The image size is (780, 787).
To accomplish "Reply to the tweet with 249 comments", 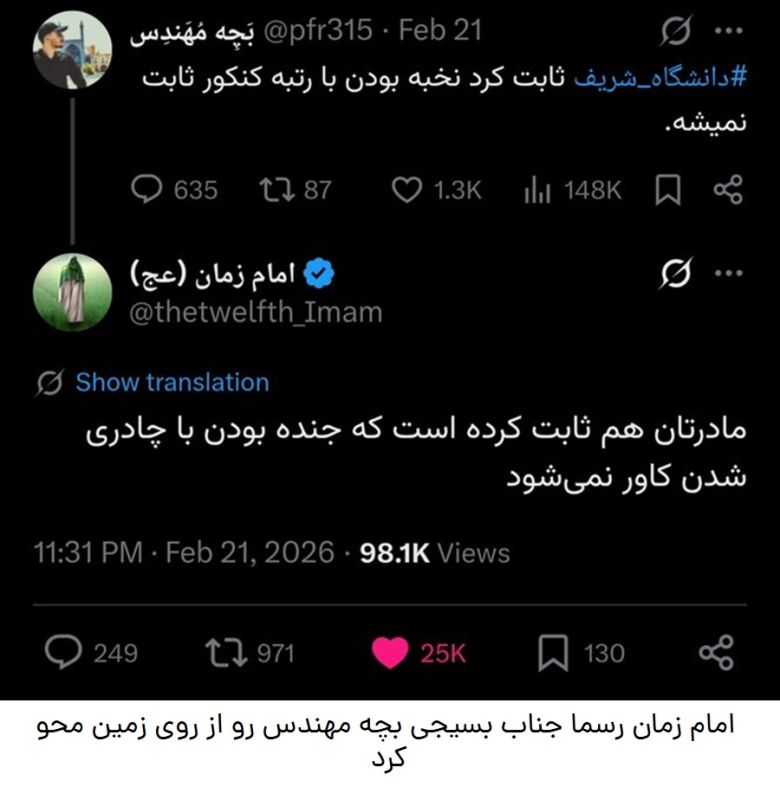I will point(66,653).
